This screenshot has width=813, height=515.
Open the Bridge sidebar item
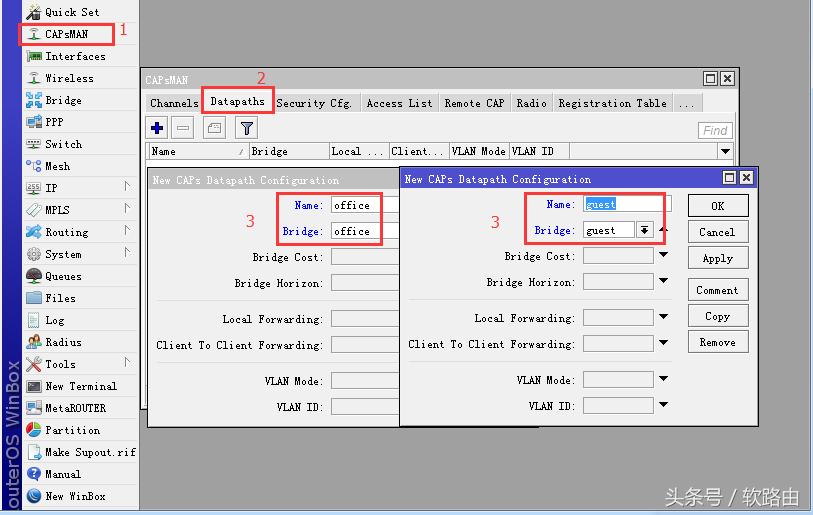click(x=81, y=100)
